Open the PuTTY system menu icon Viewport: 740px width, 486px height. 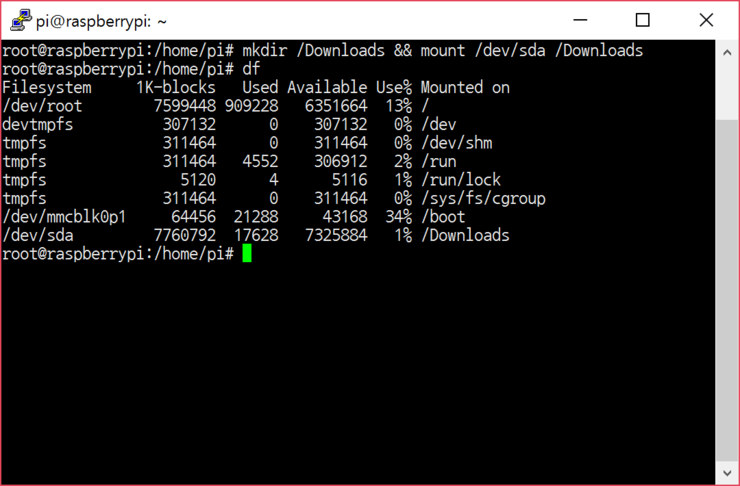point(21,20)
